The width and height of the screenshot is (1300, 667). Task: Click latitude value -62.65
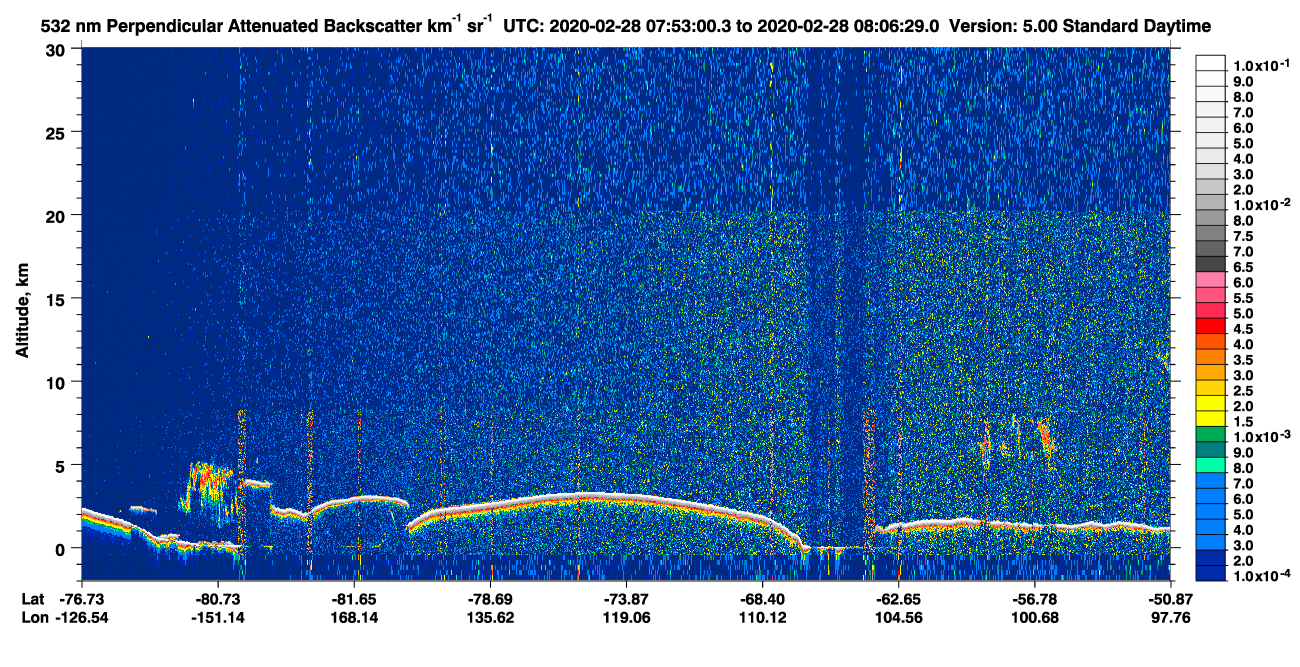point(899,598)
